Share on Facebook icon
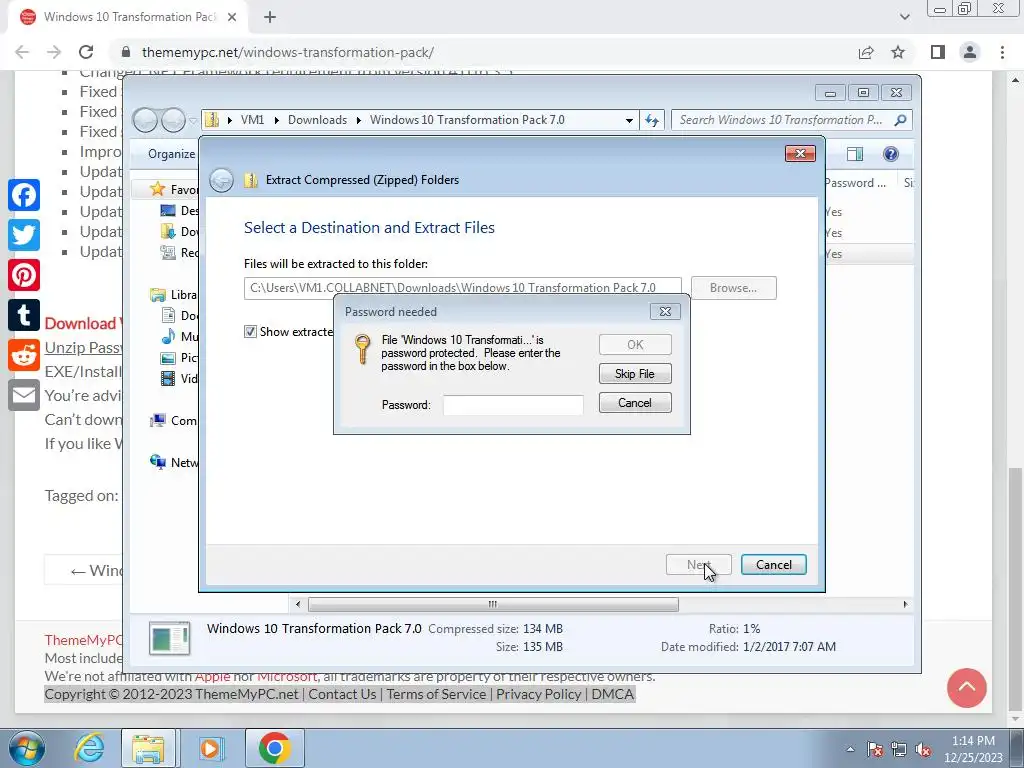The width and height of the screenshot is (1024, 768). tap(24, 195)
